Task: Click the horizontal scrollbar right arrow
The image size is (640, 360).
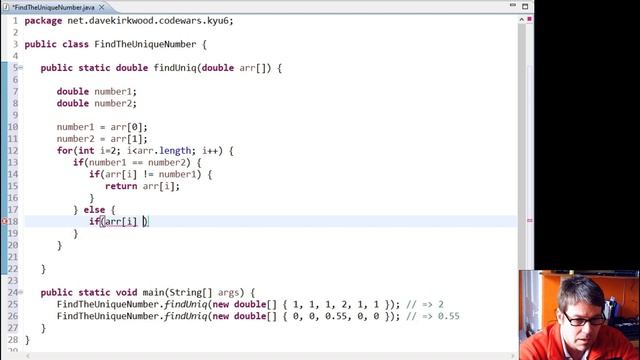Action: point(513,356)
